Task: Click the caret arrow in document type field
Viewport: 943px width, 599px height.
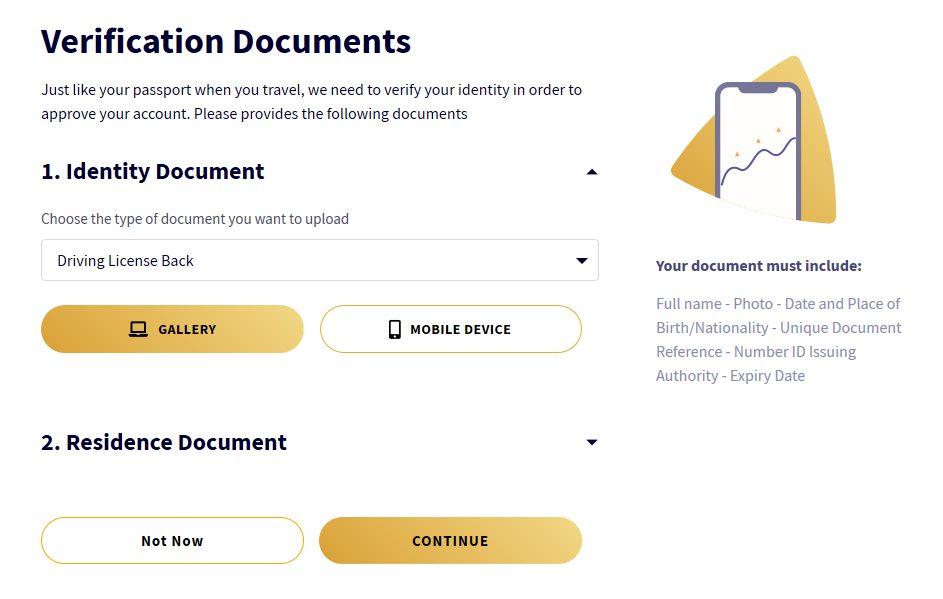Action: 582,261
